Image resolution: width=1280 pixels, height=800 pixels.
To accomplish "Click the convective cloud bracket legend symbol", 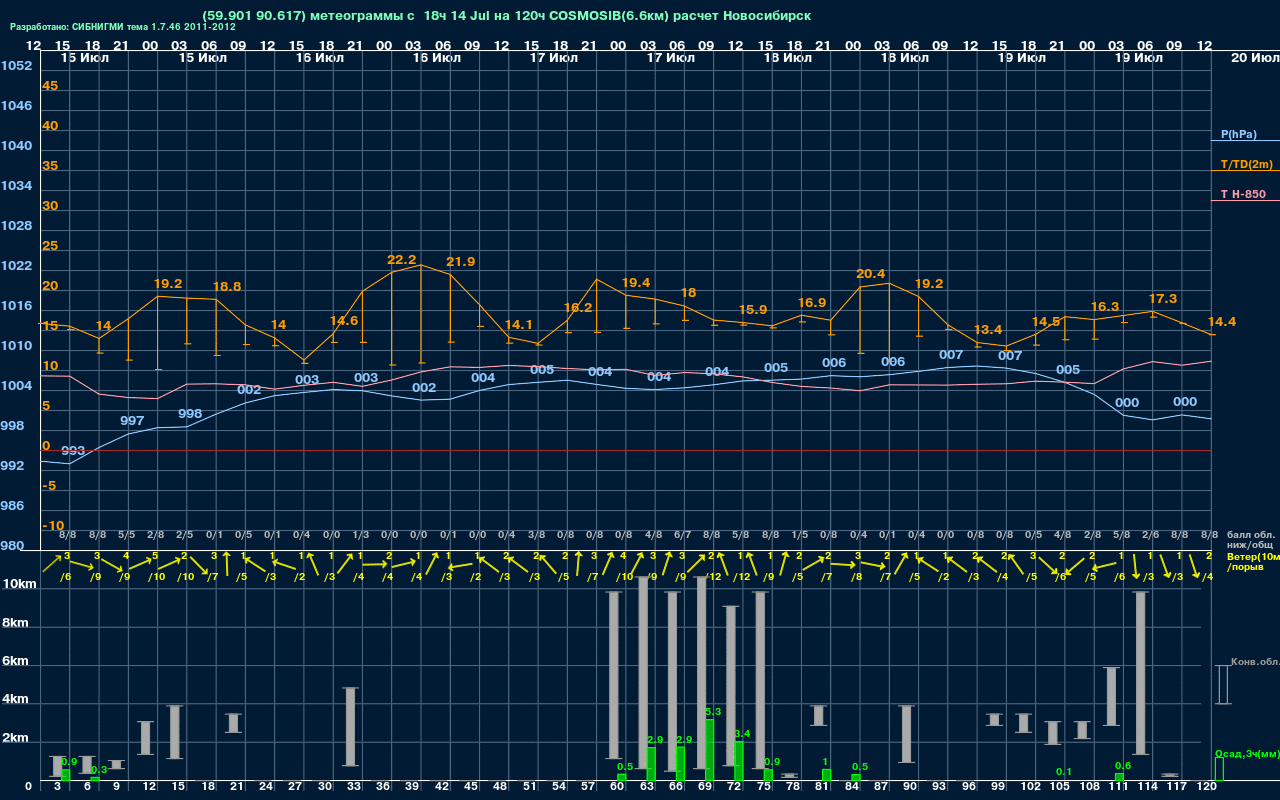I will (1222, 685).
